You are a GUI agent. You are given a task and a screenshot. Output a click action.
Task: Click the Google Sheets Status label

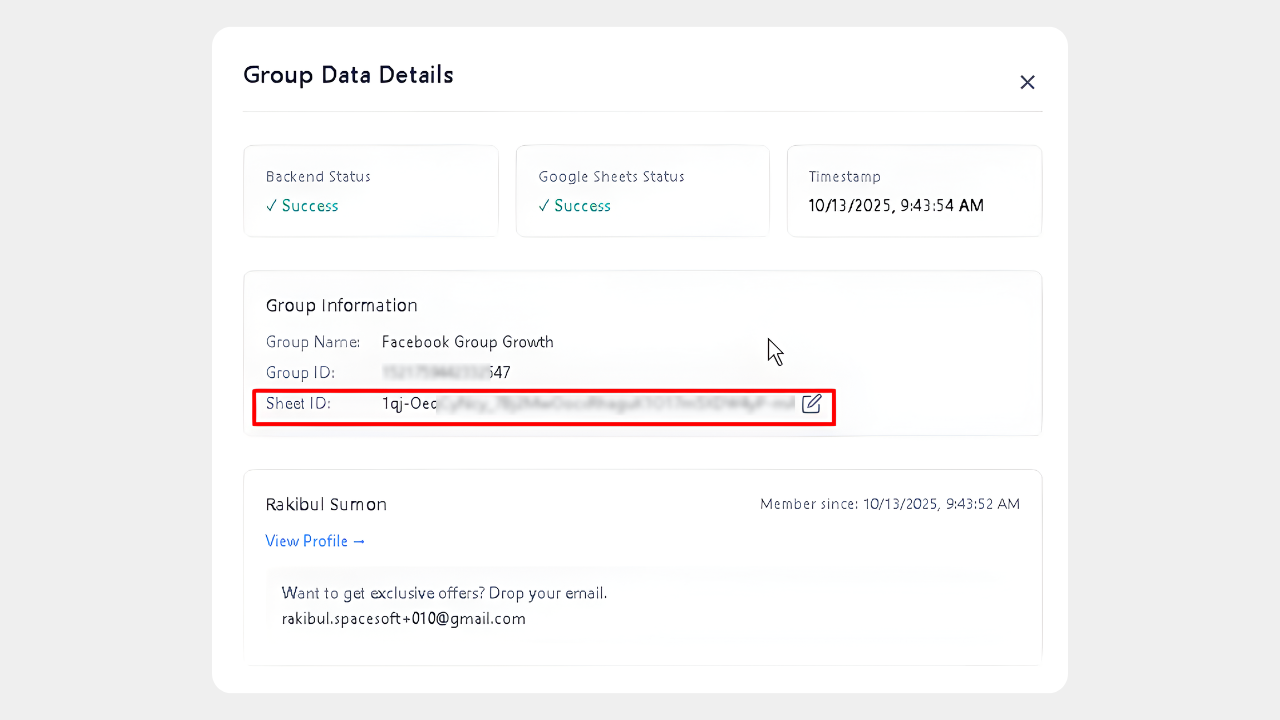[611, 177]
